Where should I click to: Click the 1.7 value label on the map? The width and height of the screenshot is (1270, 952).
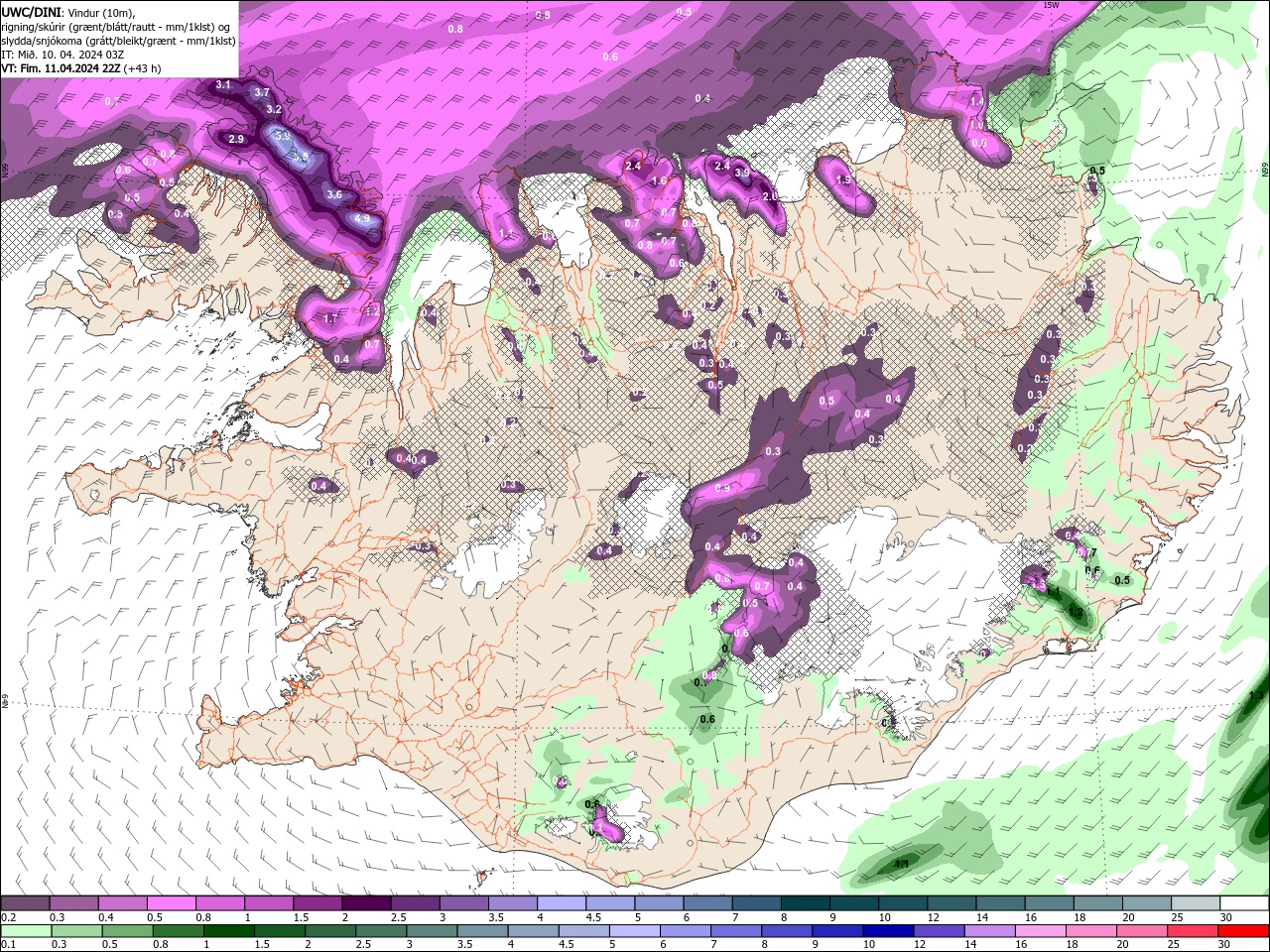click(331, 319)
